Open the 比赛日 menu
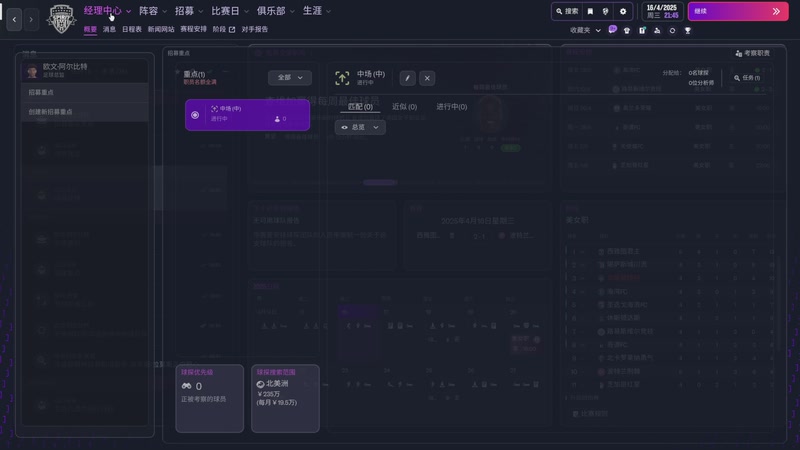The width and height of the screenshot is (800, 450). [226, 11]
